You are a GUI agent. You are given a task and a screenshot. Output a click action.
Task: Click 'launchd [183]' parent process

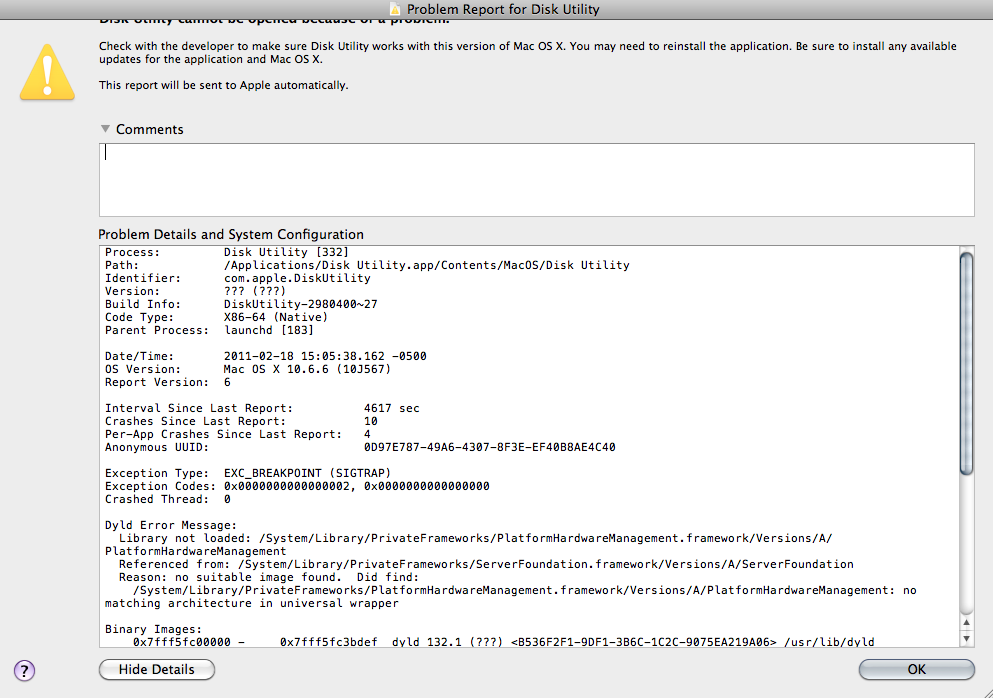[269, 330]
